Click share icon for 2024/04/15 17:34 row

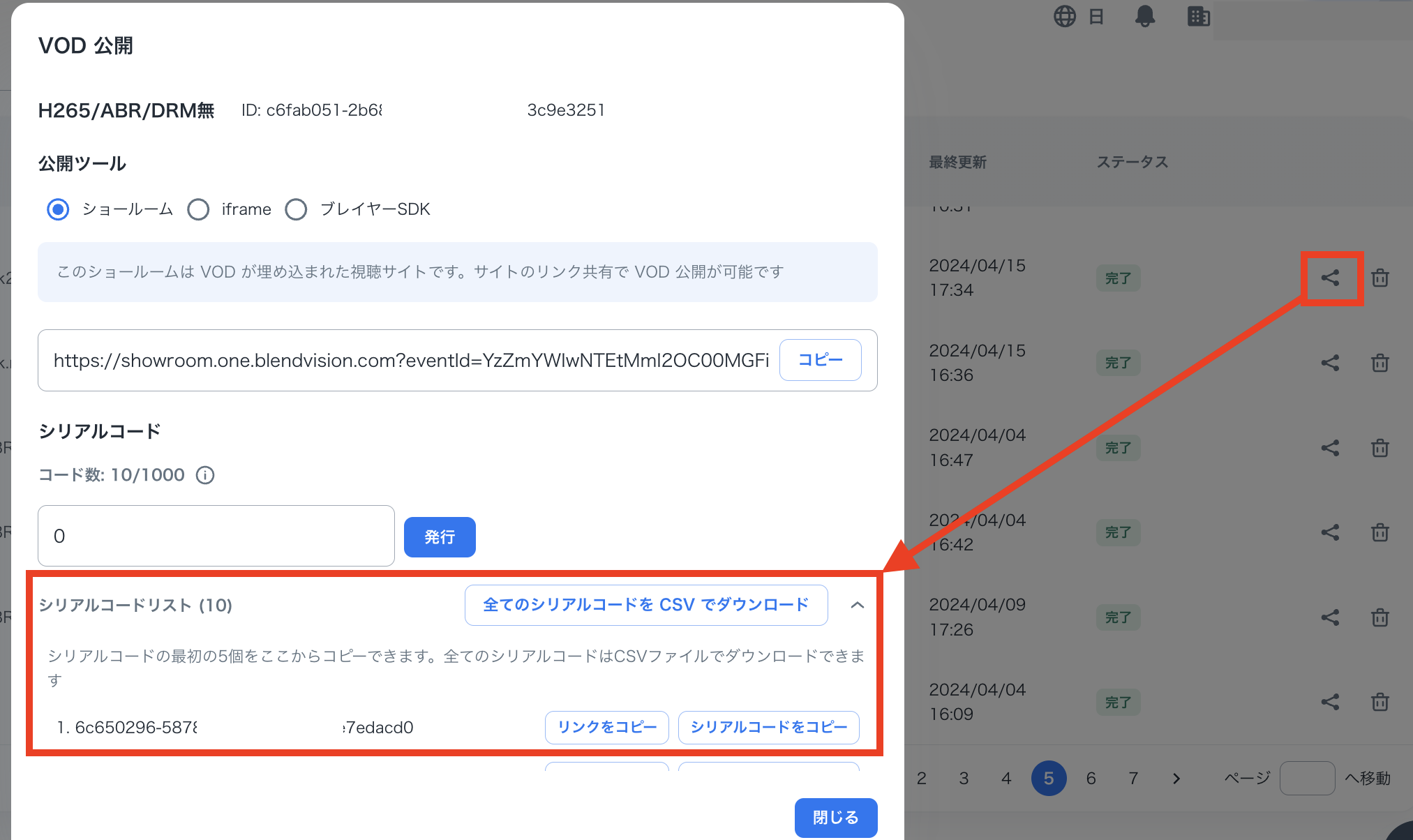[x=1330, y=278]
